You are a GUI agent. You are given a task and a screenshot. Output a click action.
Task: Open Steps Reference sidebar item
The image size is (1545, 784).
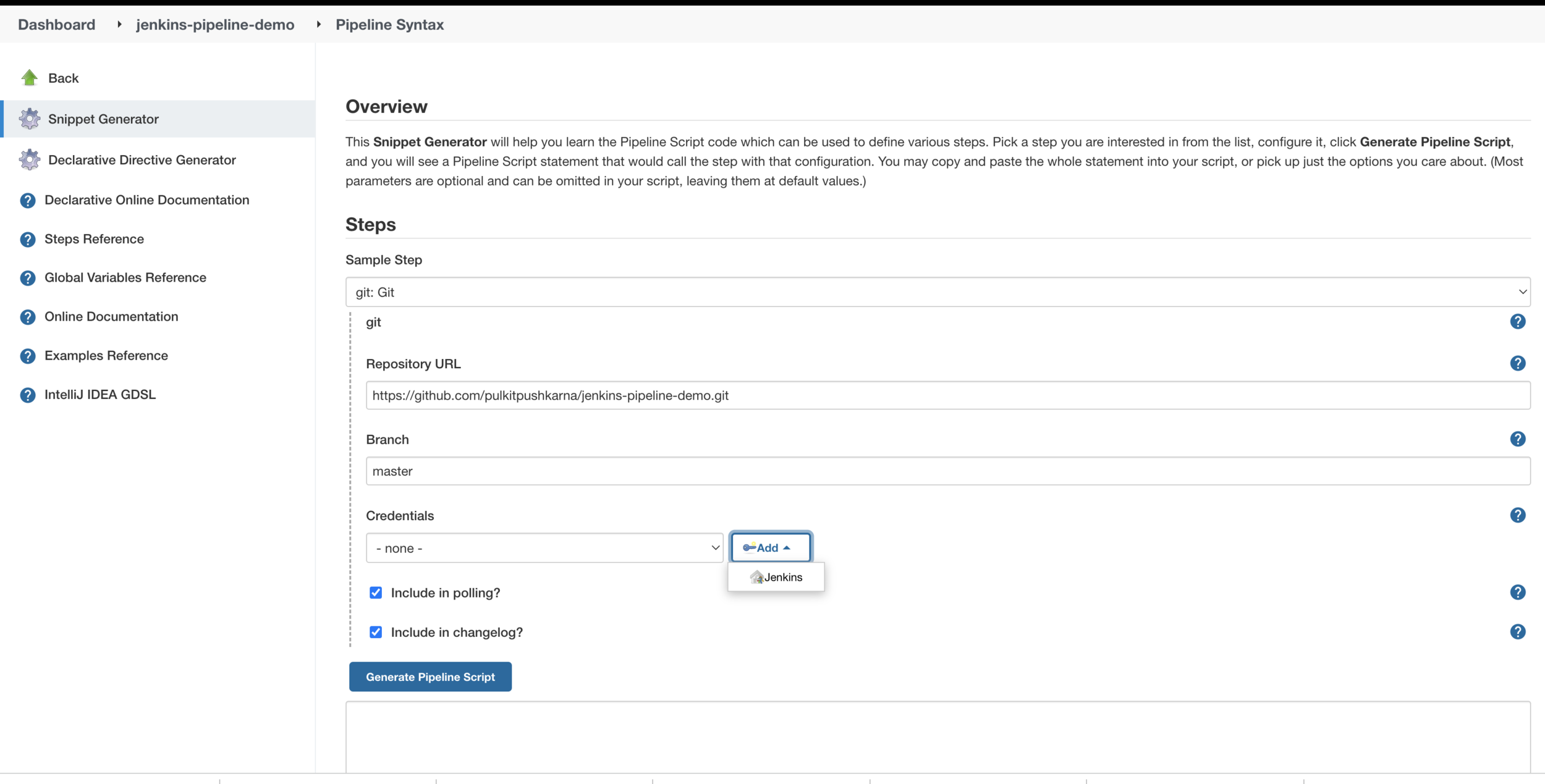[x=94, y=239]
